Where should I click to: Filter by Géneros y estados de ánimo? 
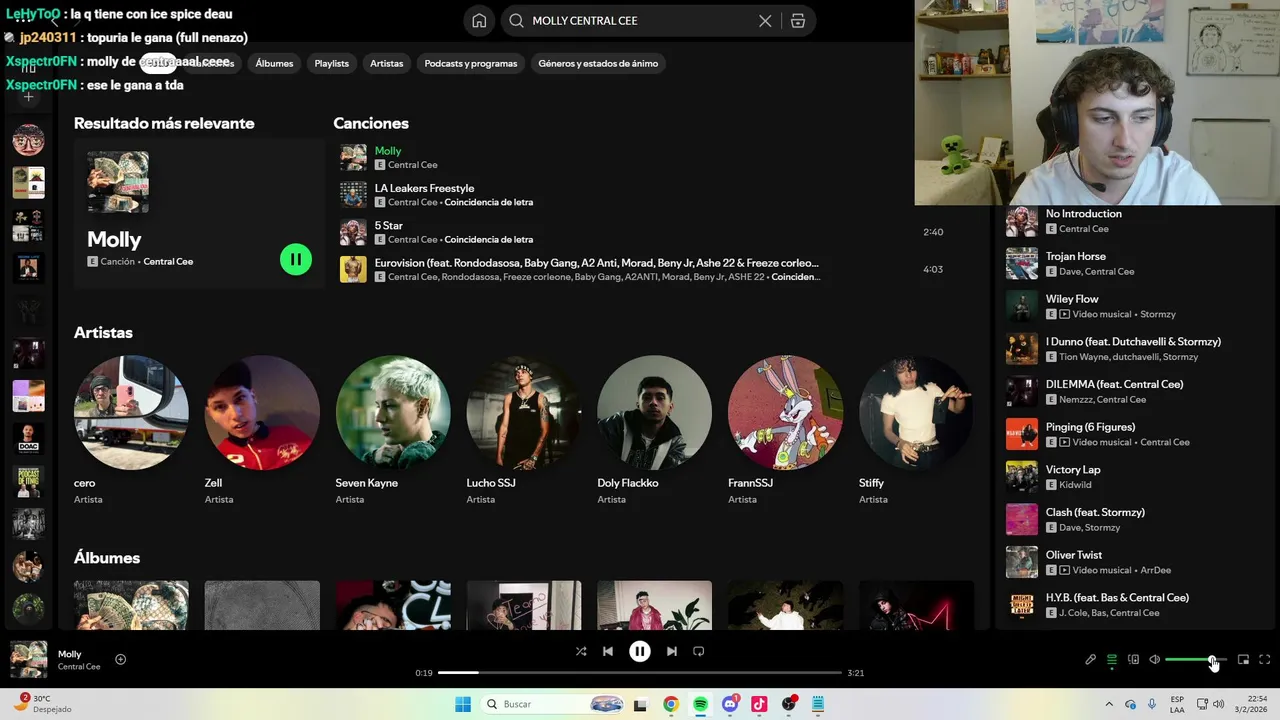(598, 63)
